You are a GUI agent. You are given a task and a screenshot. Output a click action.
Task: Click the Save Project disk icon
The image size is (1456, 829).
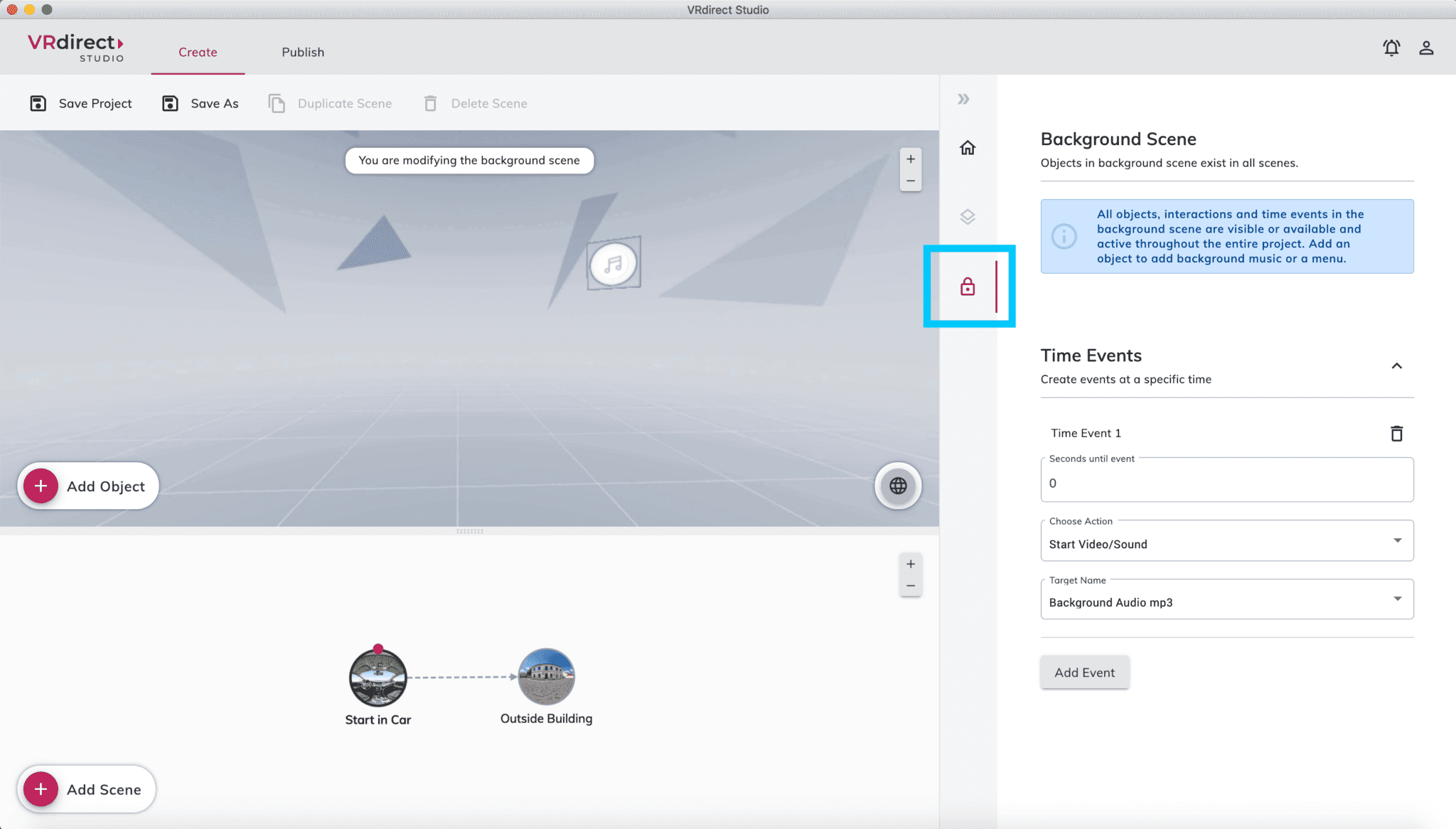(38, 104)
